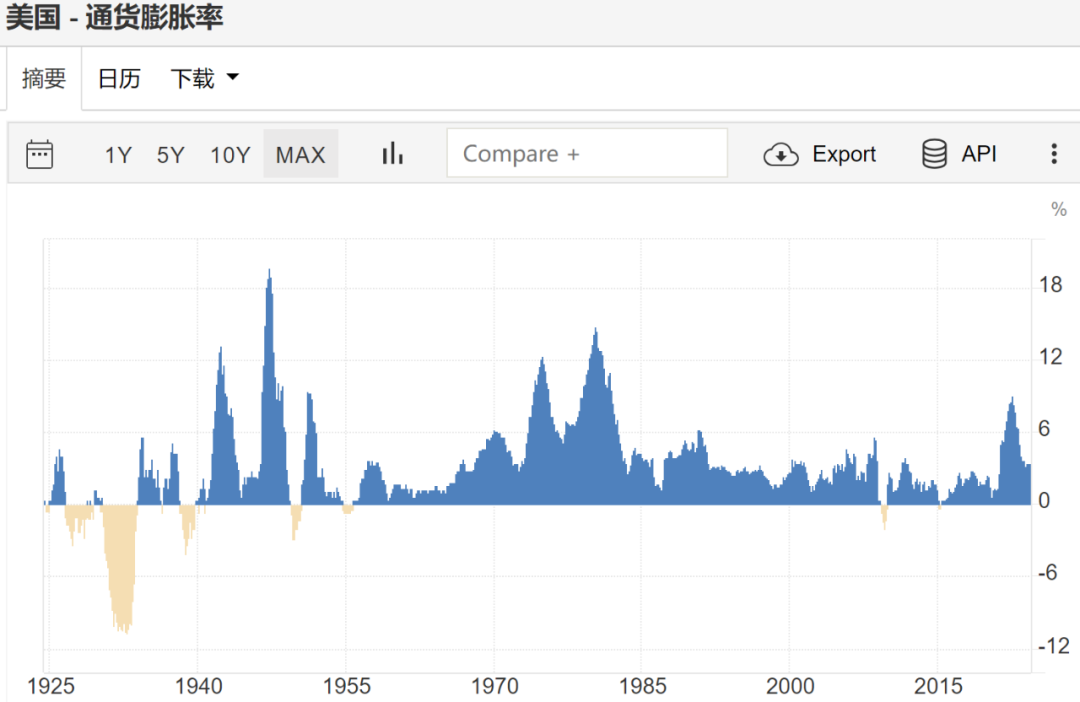Click the % unit label
This screenshot has width=1080, height=702.
(x=1059, y=209)
